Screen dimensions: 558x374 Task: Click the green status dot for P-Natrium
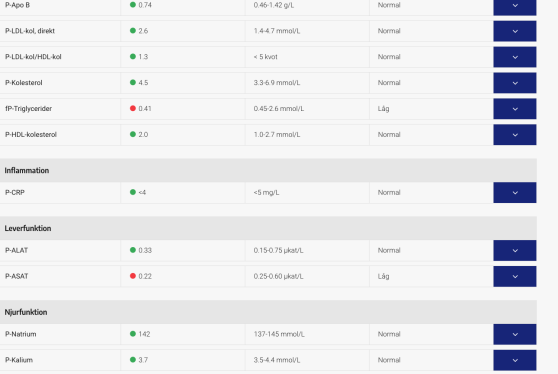133,334
